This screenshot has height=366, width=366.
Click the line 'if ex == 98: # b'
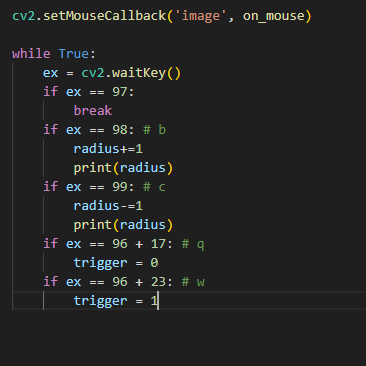[104, 130]
